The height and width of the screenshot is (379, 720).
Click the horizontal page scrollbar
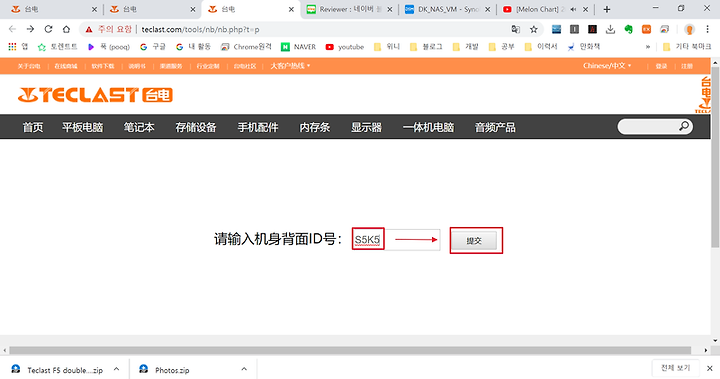(350, 350)
